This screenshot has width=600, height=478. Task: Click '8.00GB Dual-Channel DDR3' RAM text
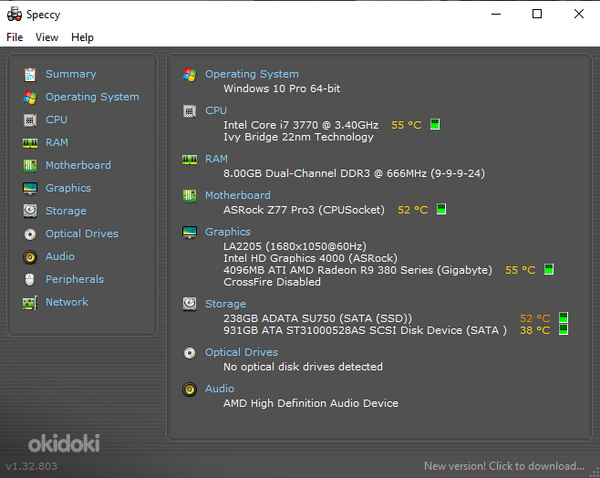click(x=297, y=173)
